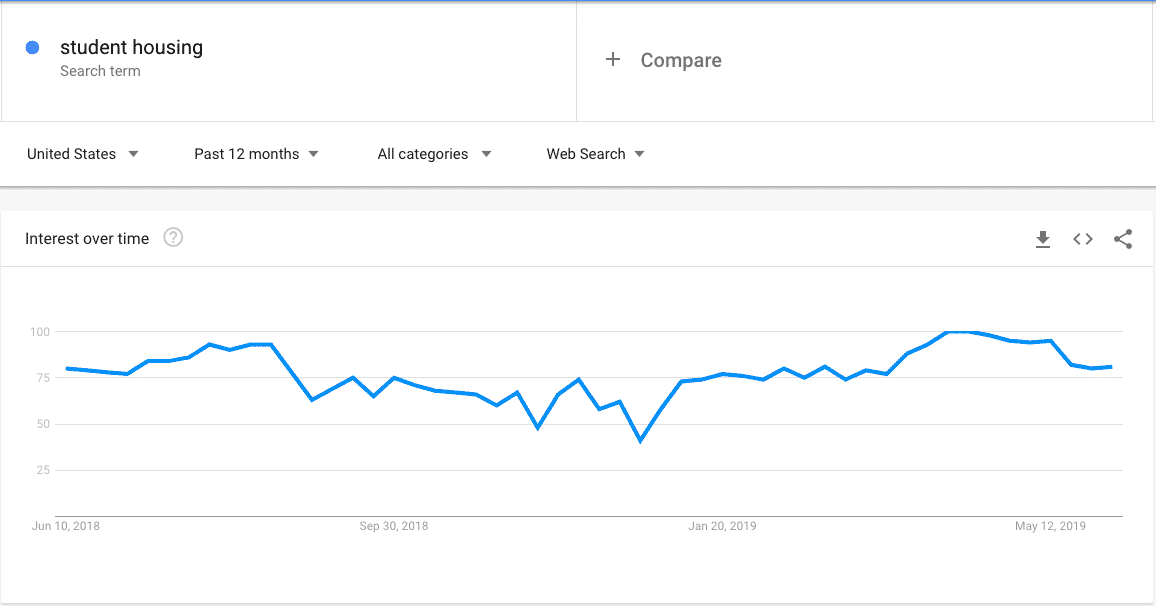Viewport: 1156px width, 606px height.
Task: Click the plus icon beside Compare
Action: coord(613,59)
